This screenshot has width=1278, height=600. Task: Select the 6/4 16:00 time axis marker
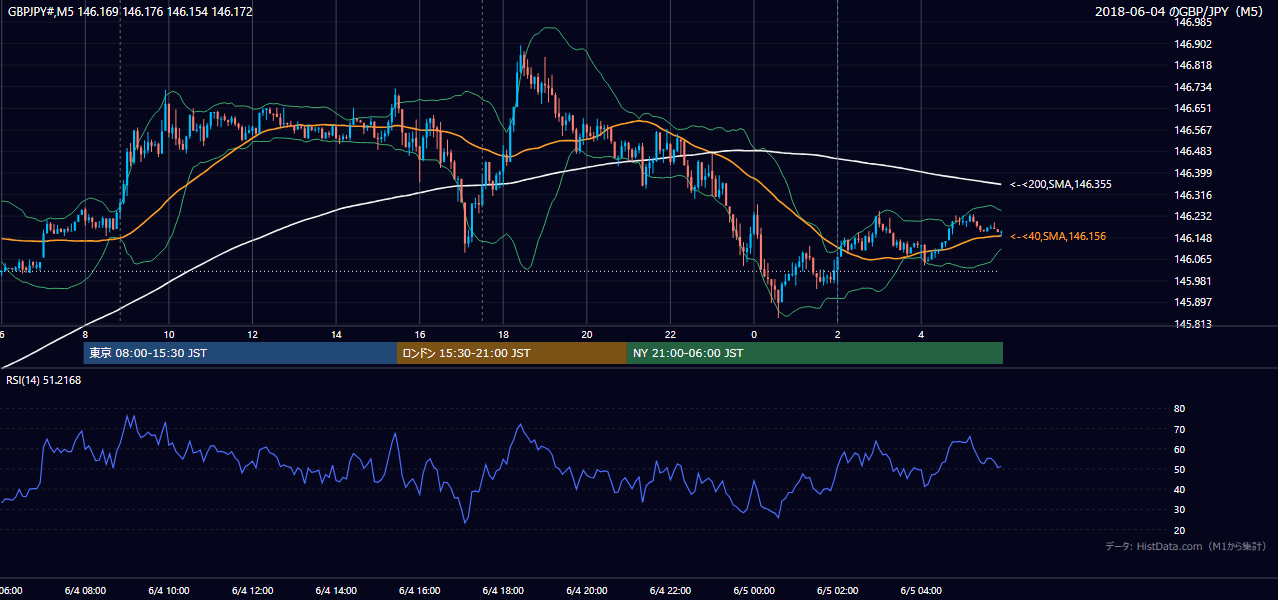(420, 591)
